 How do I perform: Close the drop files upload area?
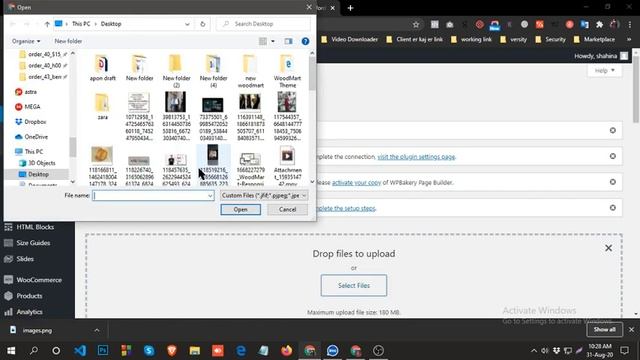click(608, 248)
